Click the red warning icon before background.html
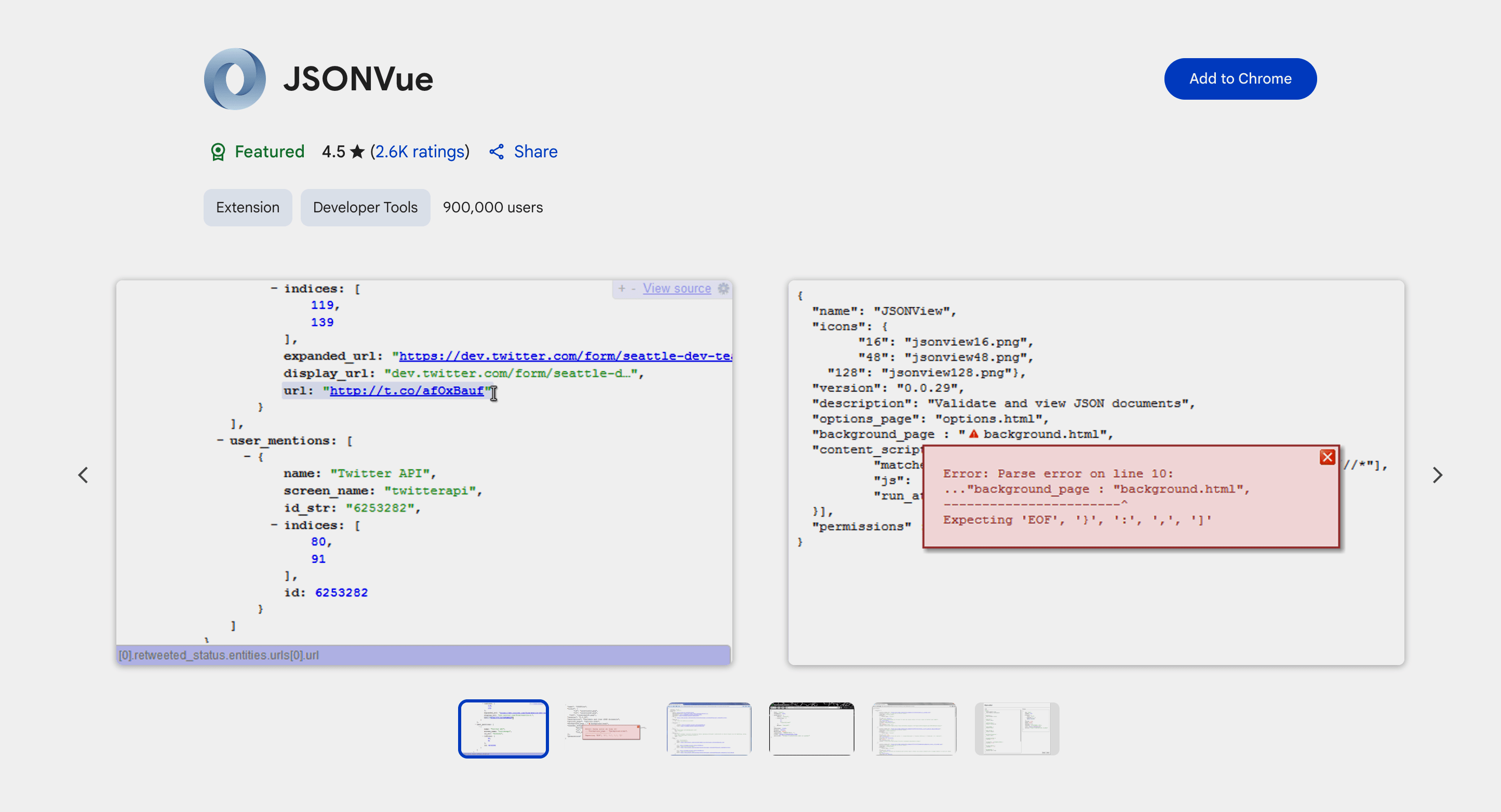Image resolution: width=1501 pixels, height=812 pixels. click(x=973, y=434)
